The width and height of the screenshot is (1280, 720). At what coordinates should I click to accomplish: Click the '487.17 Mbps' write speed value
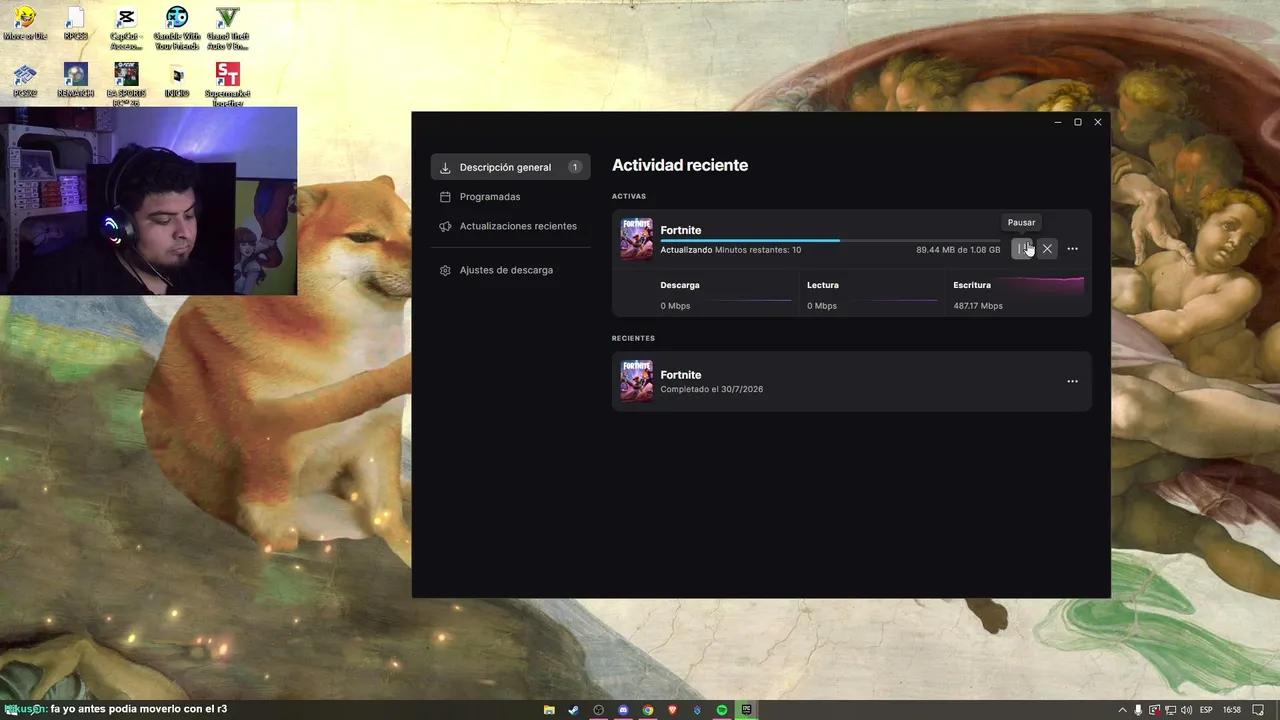tap(978, 306)
